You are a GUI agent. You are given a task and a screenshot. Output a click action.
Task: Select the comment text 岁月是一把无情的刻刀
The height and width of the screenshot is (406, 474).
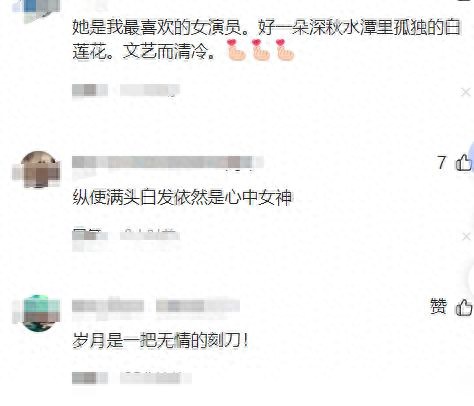point(160,340)
